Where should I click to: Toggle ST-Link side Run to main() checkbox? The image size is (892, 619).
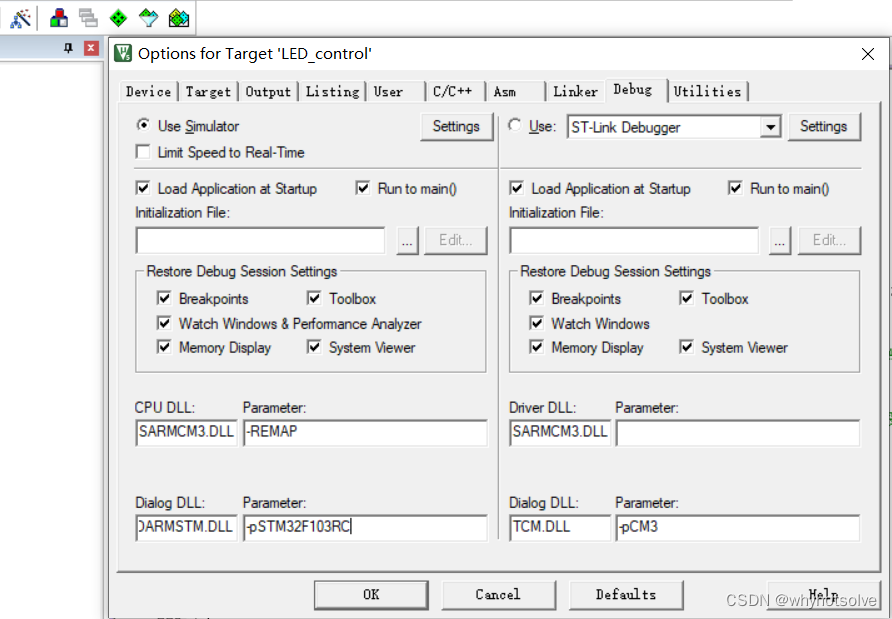pyautogui.click(x=736, y=188)
